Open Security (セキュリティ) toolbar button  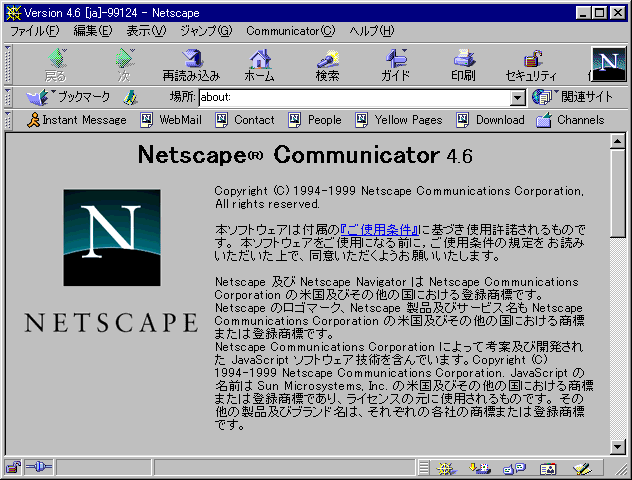click(531, 65)
